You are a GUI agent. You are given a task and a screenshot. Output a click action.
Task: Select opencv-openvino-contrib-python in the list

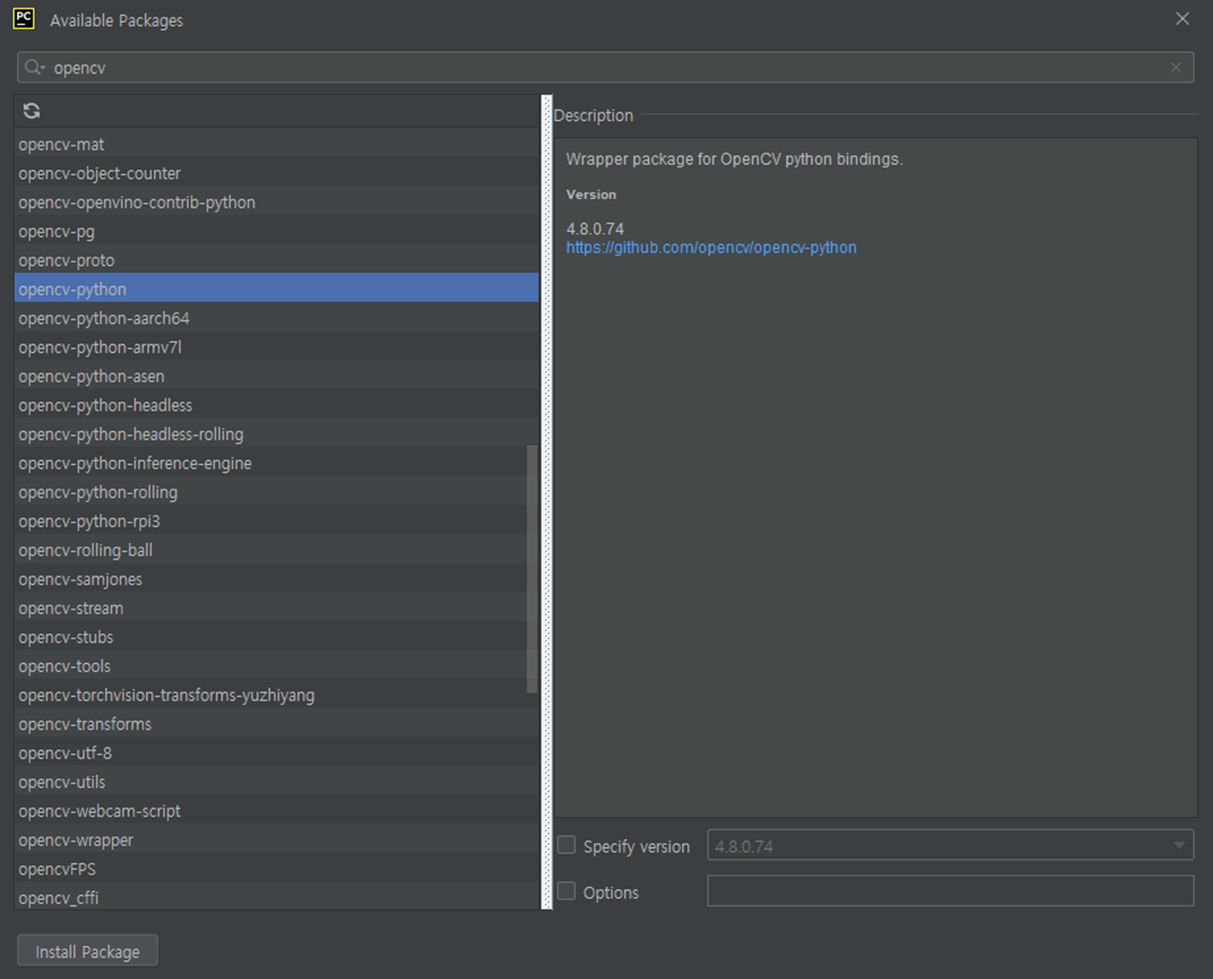point(277,202)
